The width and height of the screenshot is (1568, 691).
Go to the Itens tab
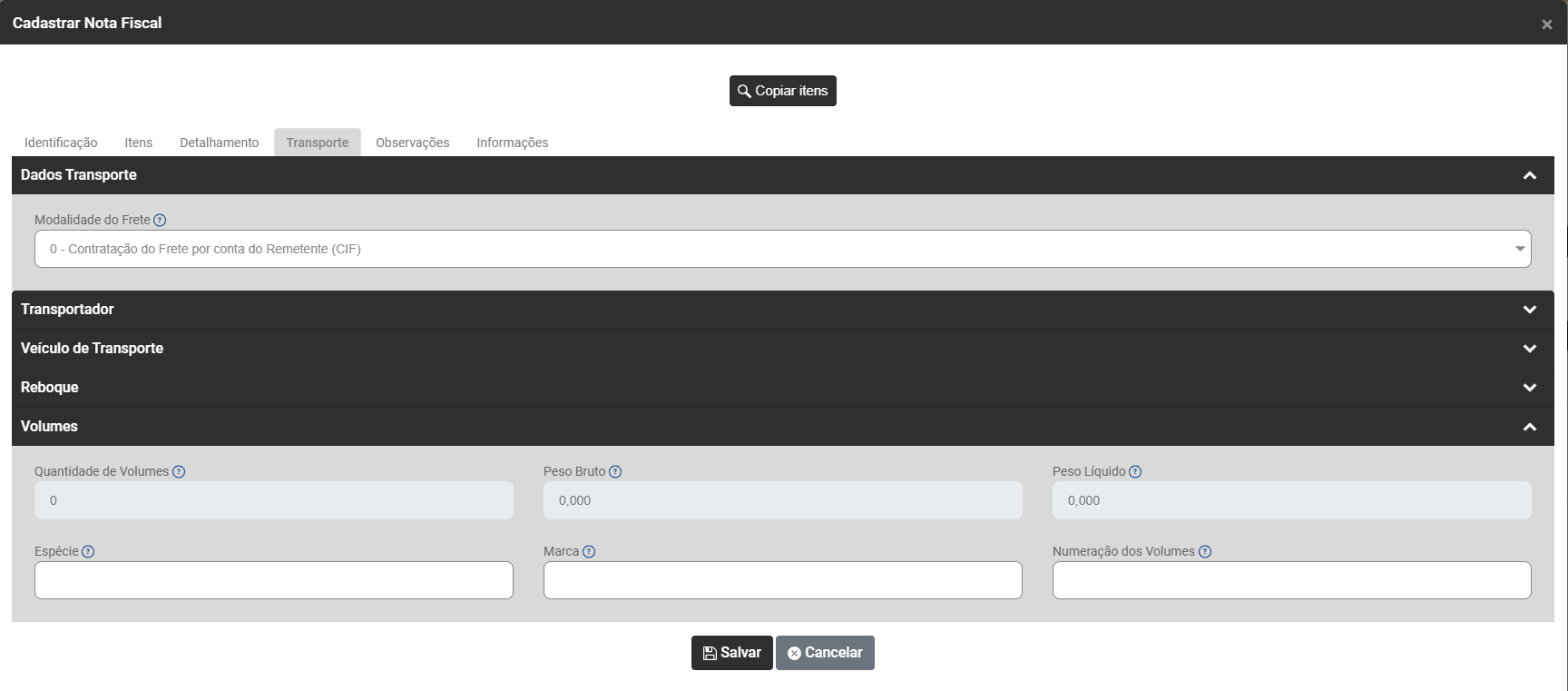coord(138,143)
